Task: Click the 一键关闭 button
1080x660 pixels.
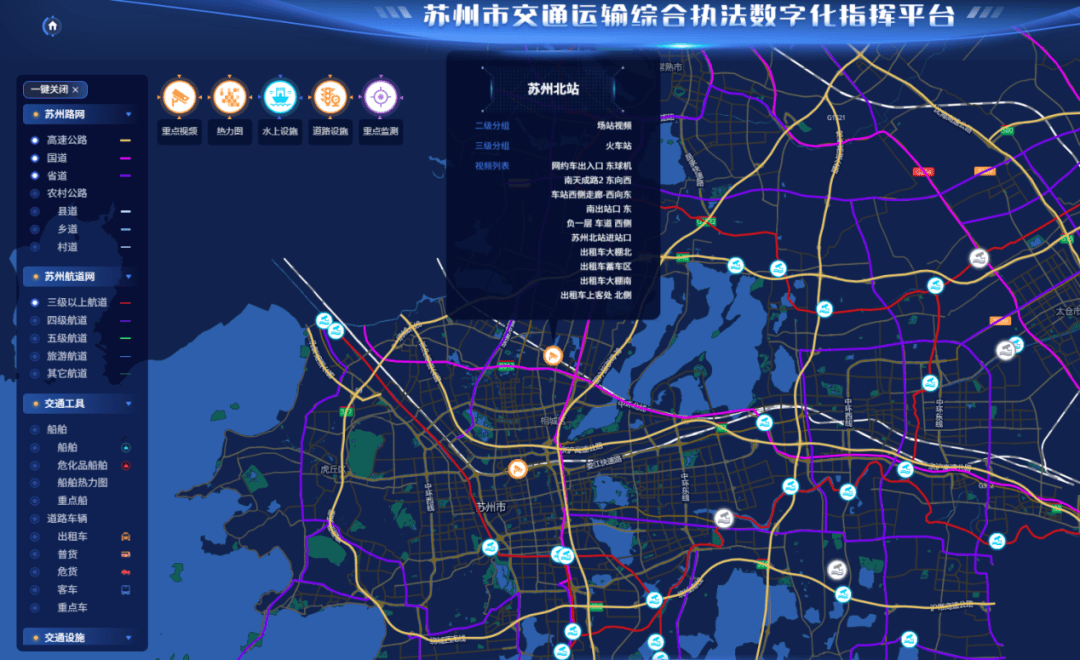Action: pyautogui.click(x=55, y=89)
